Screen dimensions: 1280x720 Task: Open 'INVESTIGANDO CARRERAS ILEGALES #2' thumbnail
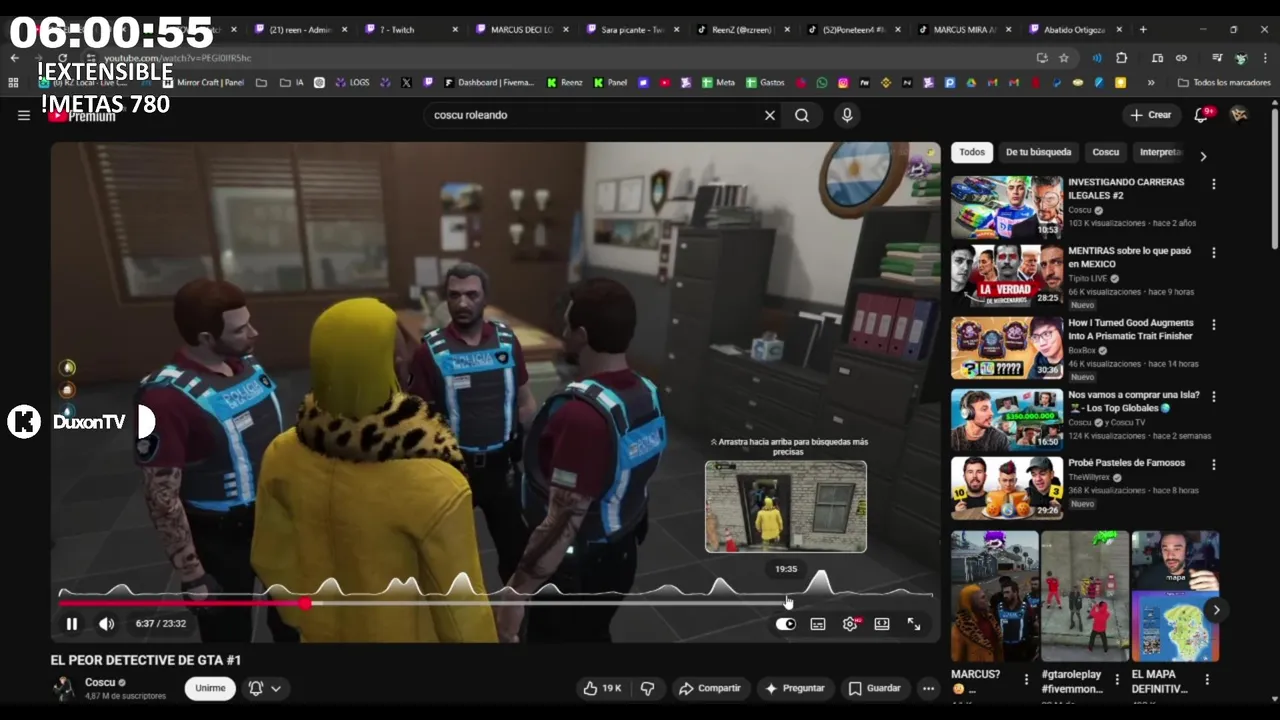coord(1007,207)
